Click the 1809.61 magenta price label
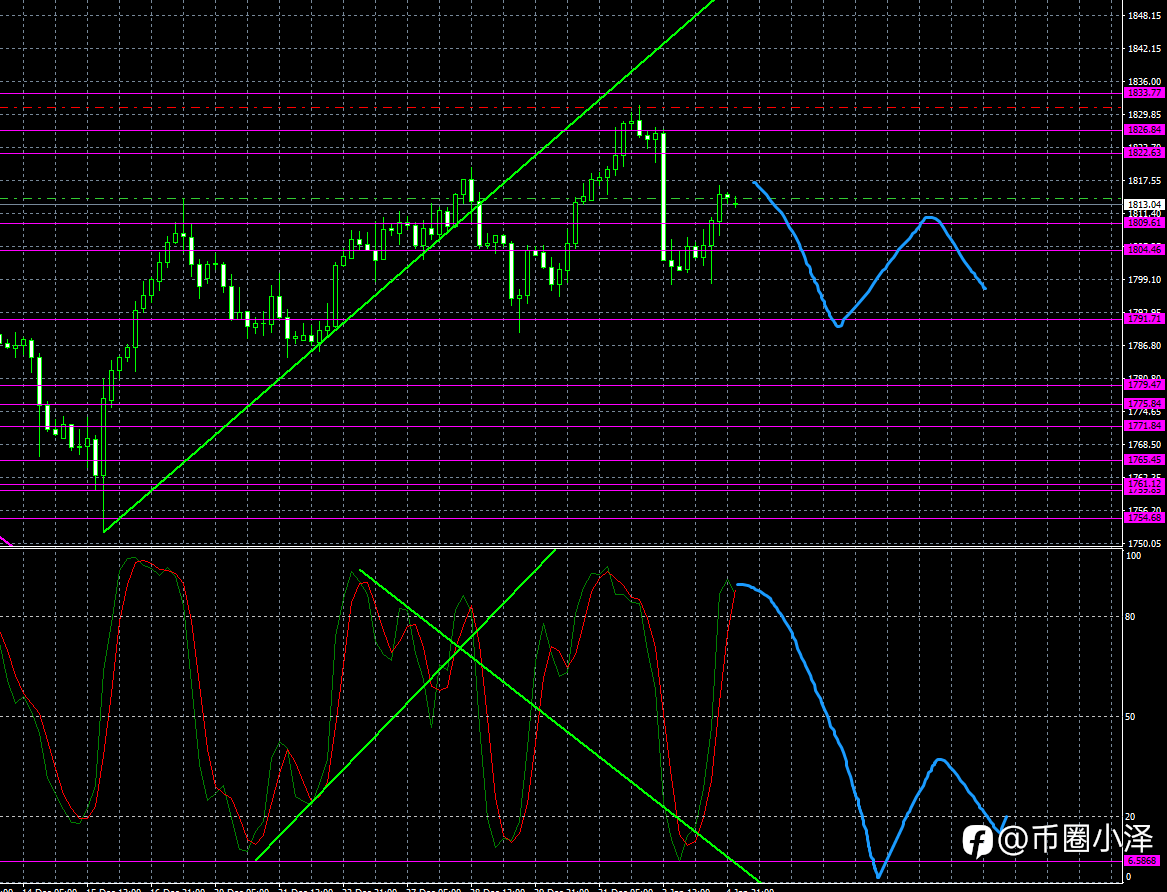The height and width of the screenshot is (892, 1167). 1144,222
